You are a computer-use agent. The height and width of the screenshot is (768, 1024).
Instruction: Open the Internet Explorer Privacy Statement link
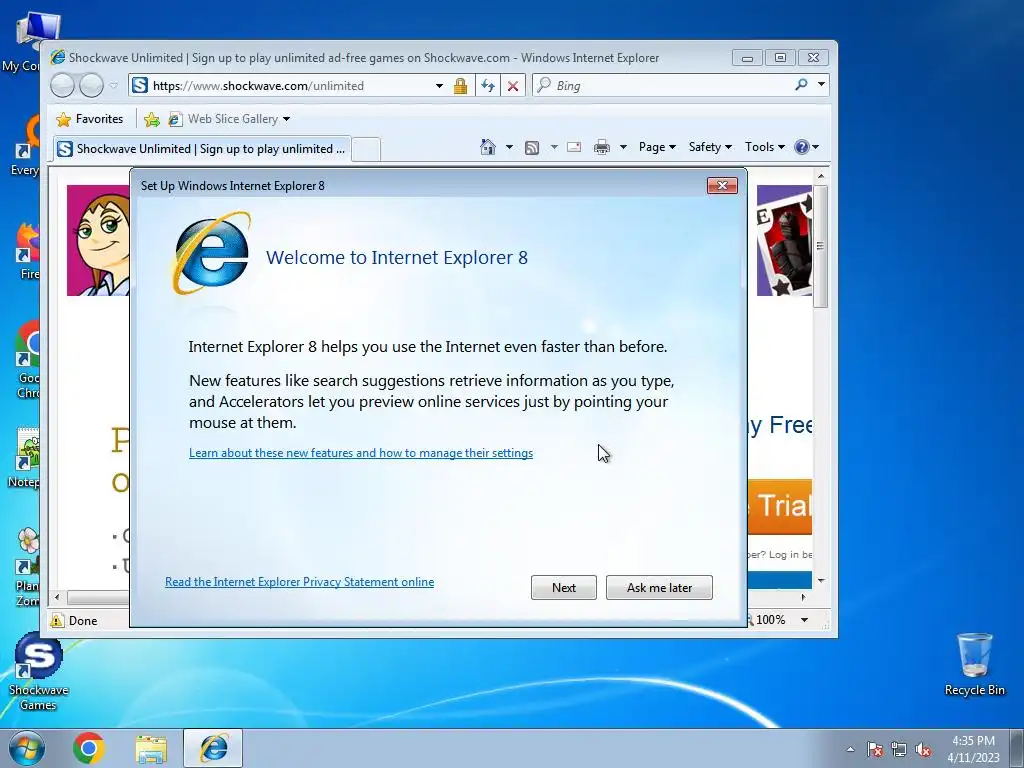[299, 582]
